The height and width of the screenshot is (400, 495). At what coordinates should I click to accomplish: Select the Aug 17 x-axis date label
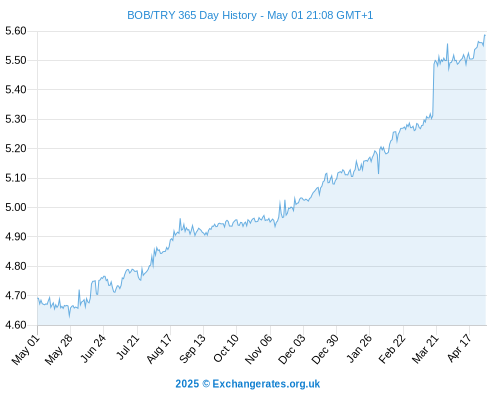click(x=159, y=349)
